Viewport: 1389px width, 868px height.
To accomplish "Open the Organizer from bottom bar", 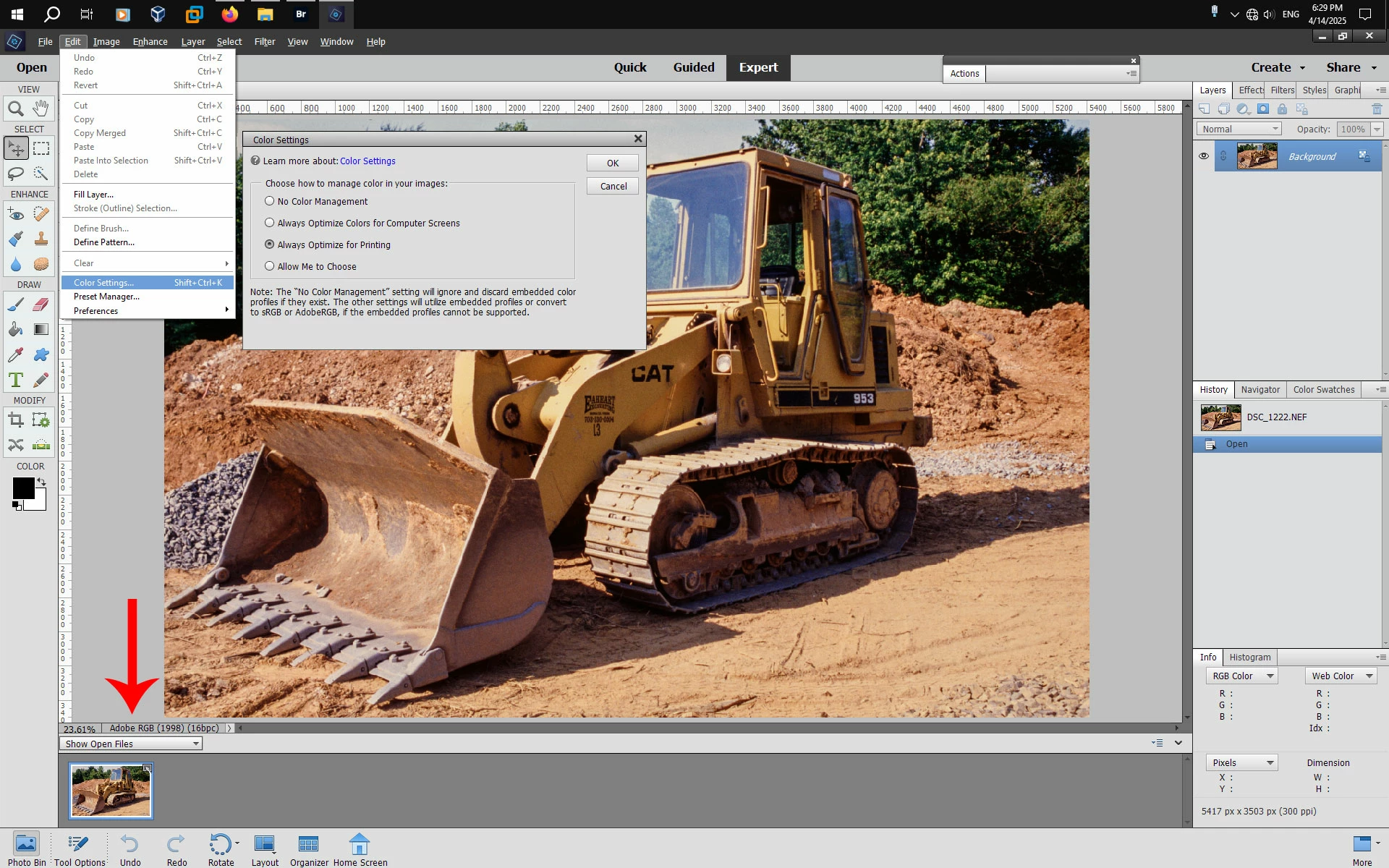I will (x=309, y=850).
